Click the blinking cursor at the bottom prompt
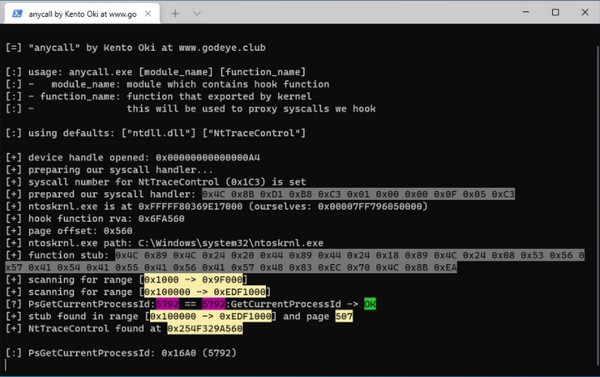The image size is (600, 377). [x=6, y=365]
